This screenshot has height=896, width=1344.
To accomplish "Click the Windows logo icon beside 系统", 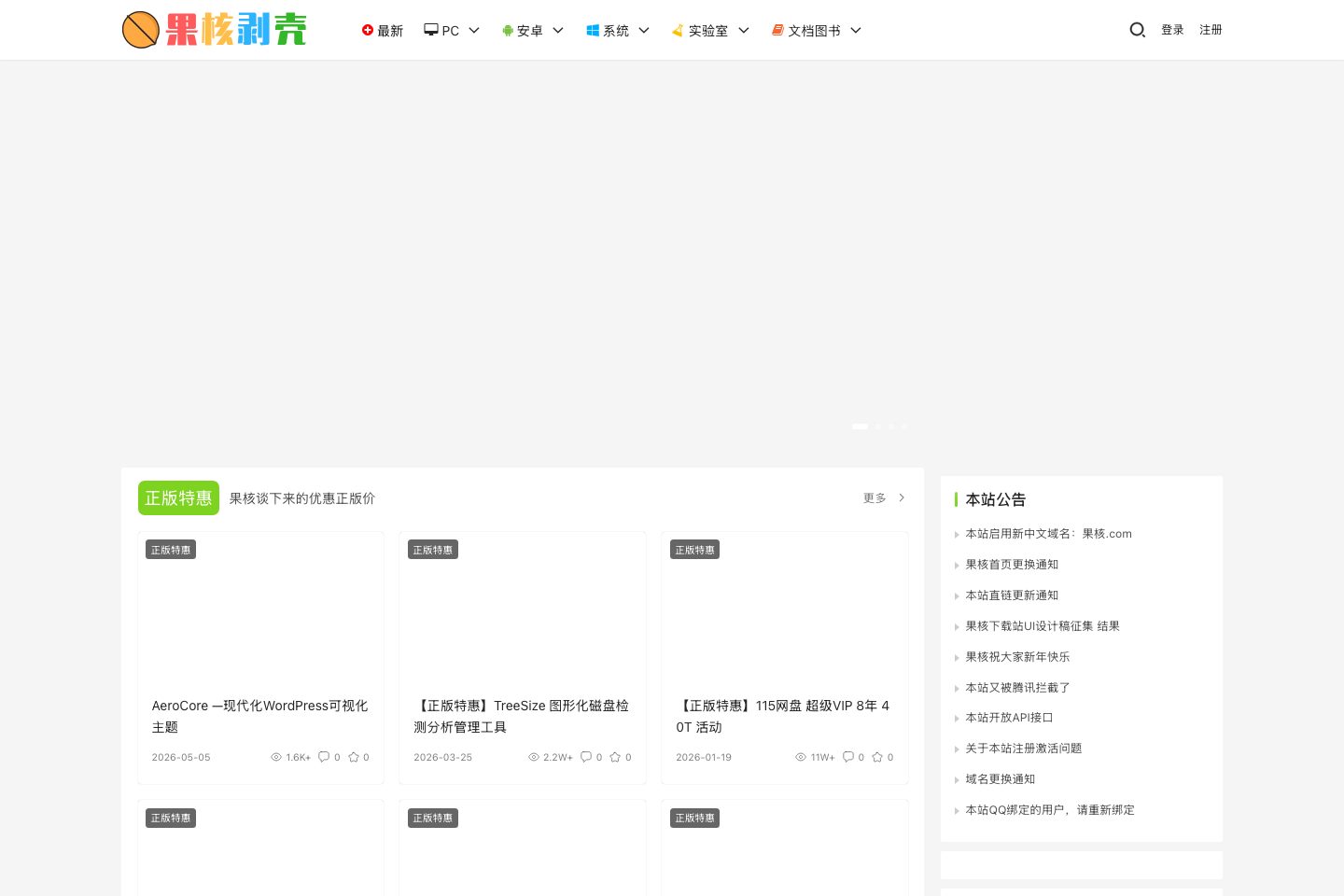I will 592,31.
